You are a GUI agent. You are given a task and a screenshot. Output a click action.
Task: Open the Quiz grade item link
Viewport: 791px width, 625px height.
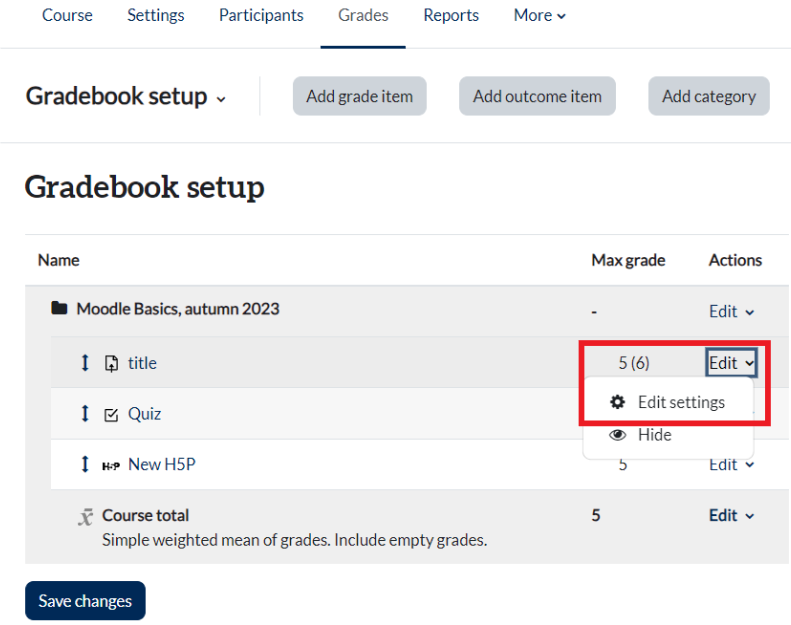click(144, 414)
